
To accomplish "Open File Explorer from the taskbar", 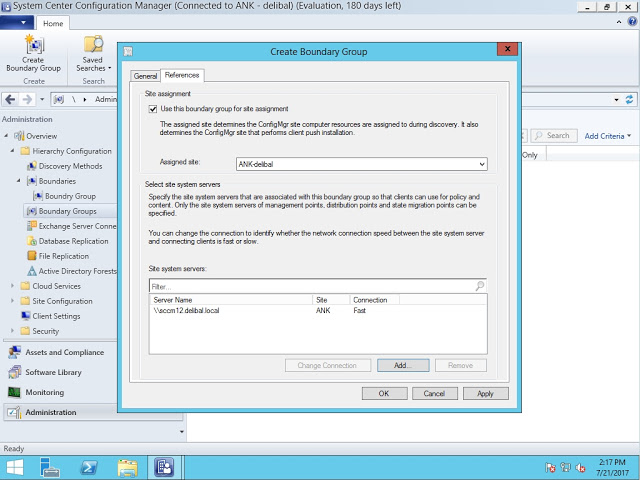I will (x=127, y=467).
